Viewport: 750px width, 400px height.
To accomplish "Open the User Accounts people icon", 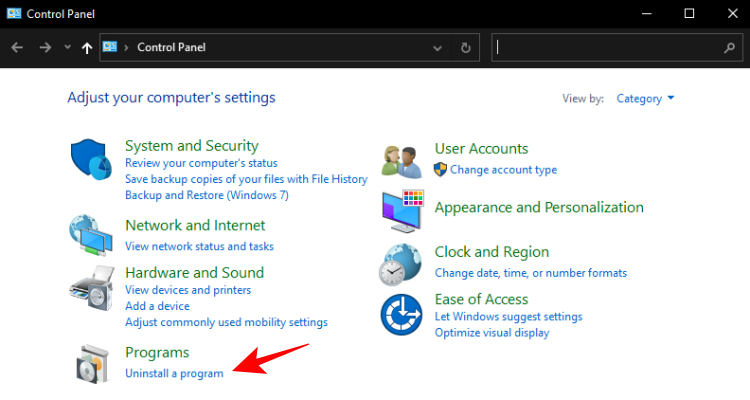I will pyautogui.click(x=404, y=159).
